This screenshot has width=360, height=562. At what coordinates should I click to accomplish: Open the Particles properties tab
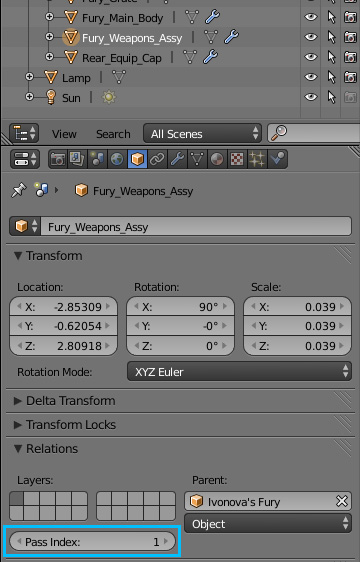pyautogui.click(x=256, y=159)
